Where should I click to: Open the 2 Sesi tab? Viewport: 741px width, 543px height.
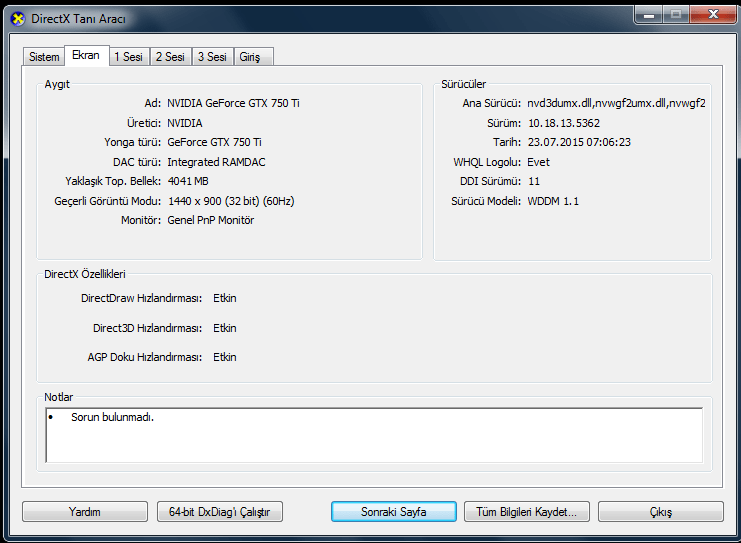[170, 57]
